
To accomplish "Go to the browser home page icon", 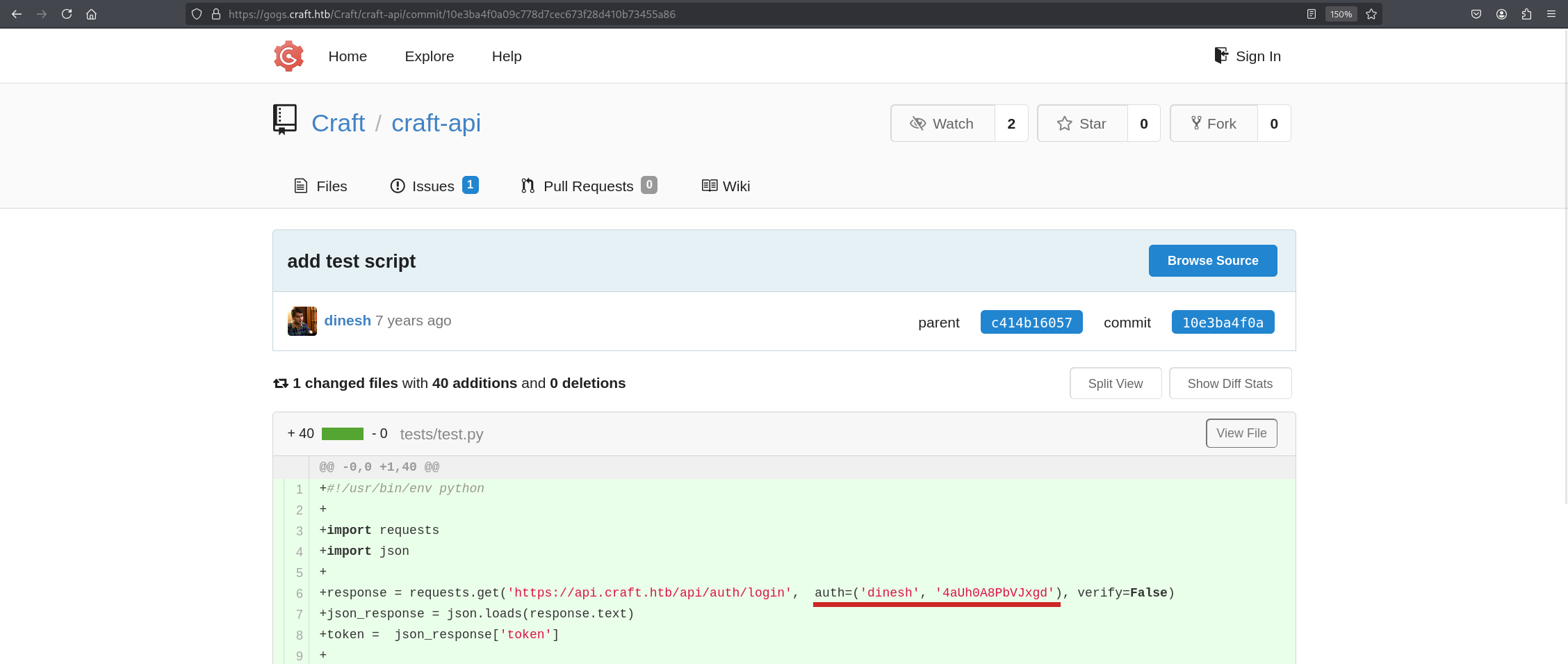I will point(91,14).
